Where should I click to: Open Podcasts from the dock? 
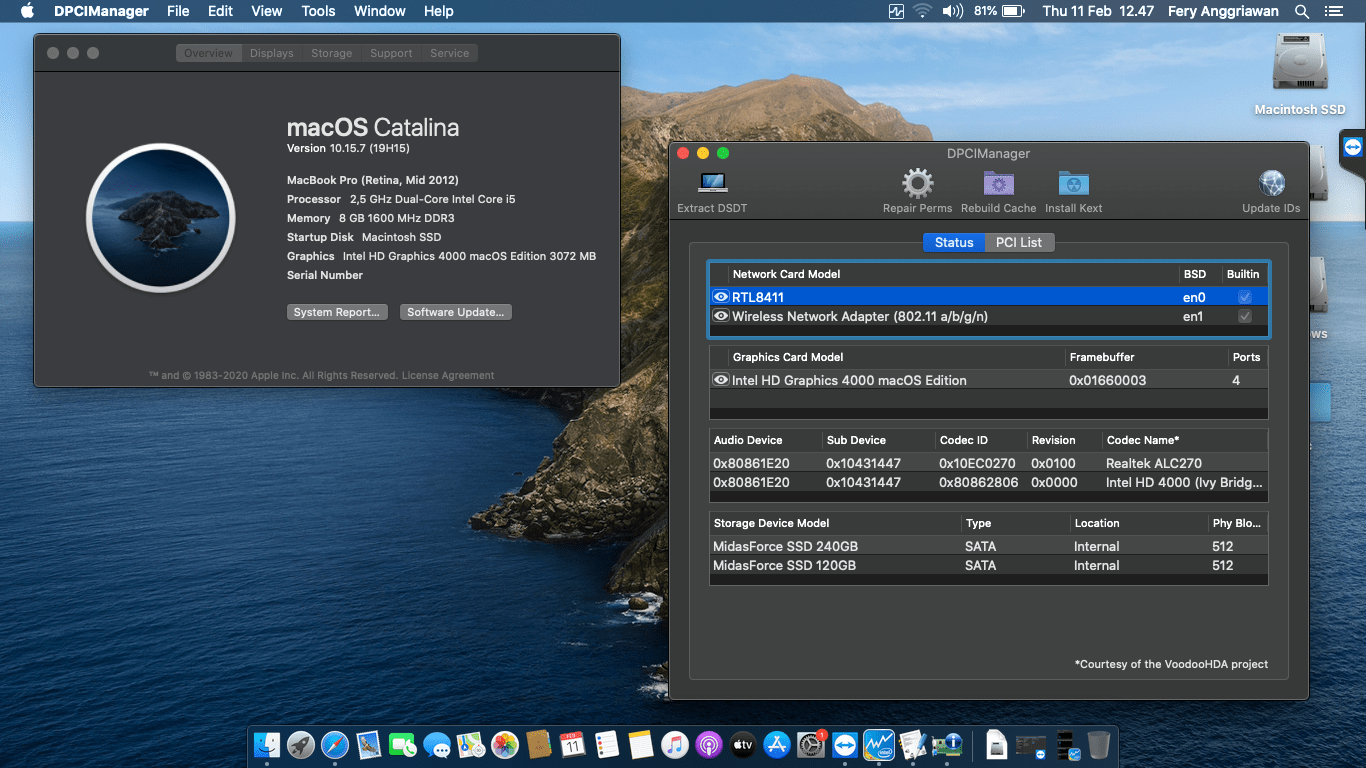708,744
